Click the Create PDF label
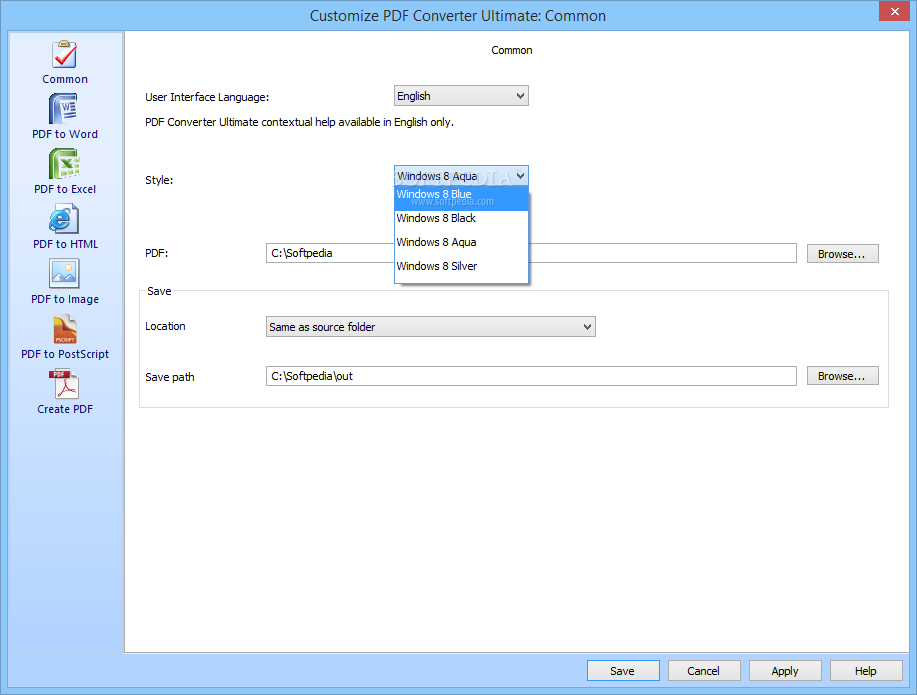 click(x=65, y=409)
